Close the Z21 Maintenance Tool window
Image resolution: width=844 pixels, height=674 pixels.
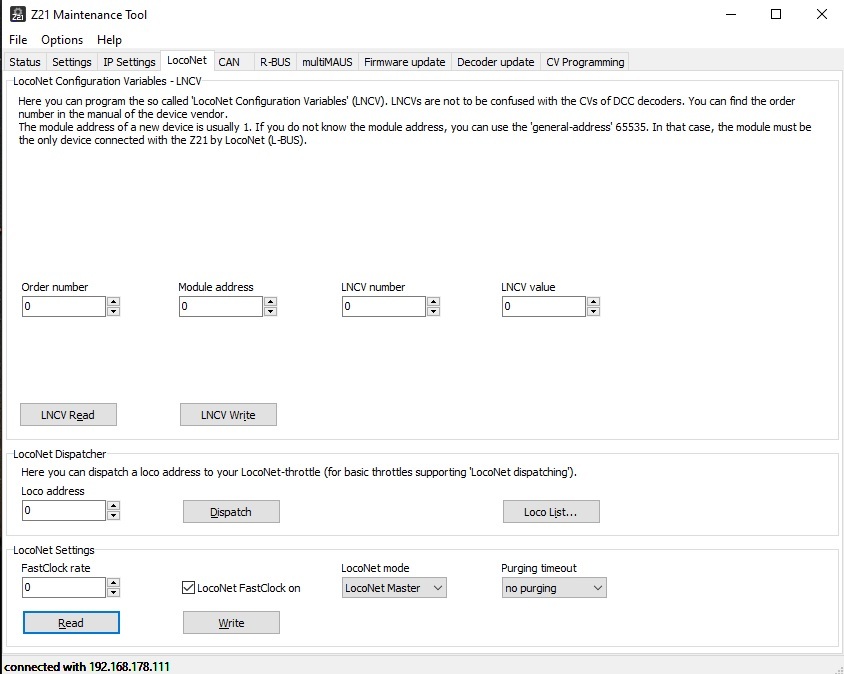pyautogui.click(x=821, y=15)
